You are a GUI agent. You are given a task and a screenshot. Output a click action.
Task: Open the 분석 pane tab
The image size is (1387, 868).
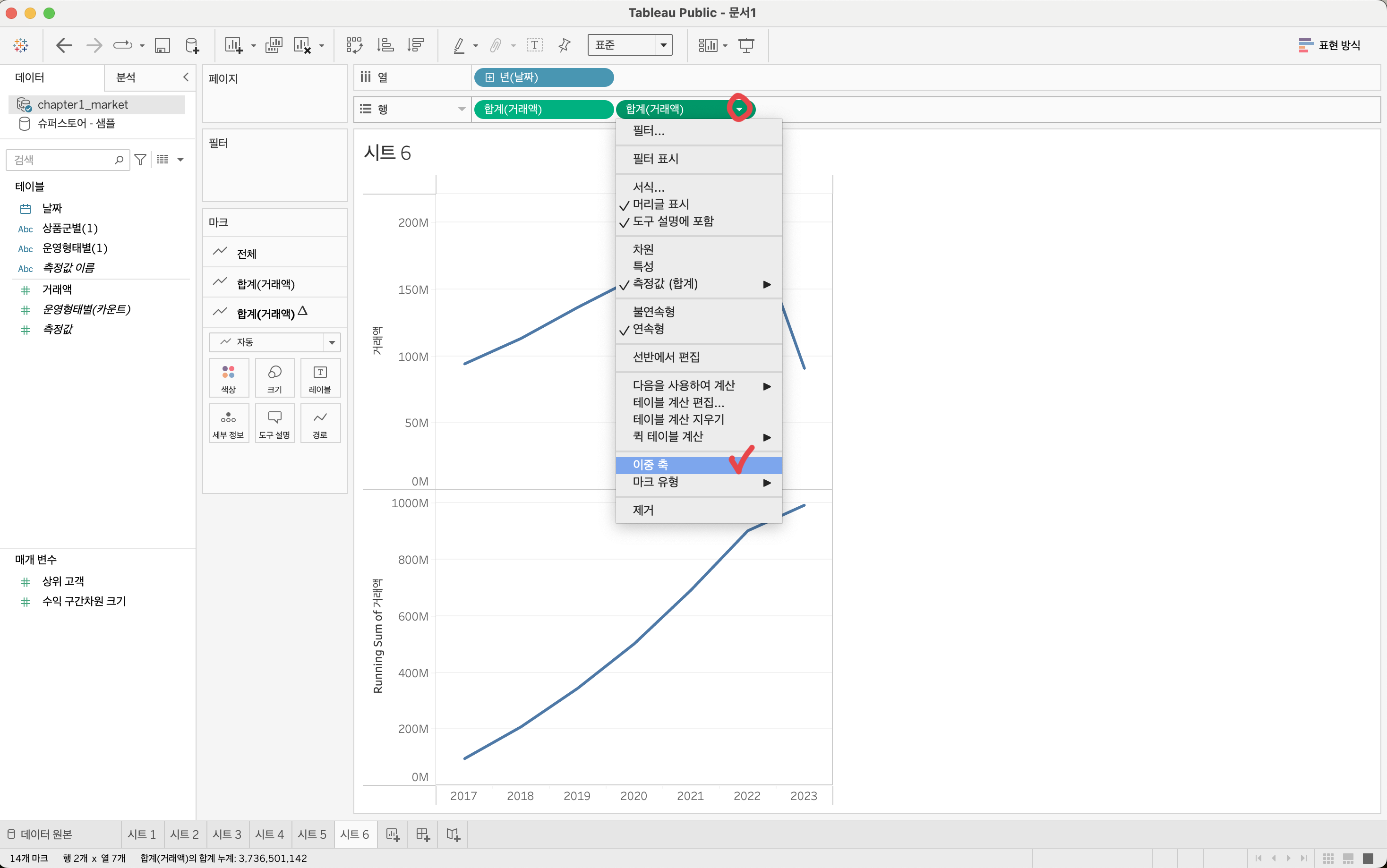pyautogui.click(x=126, y=77)
